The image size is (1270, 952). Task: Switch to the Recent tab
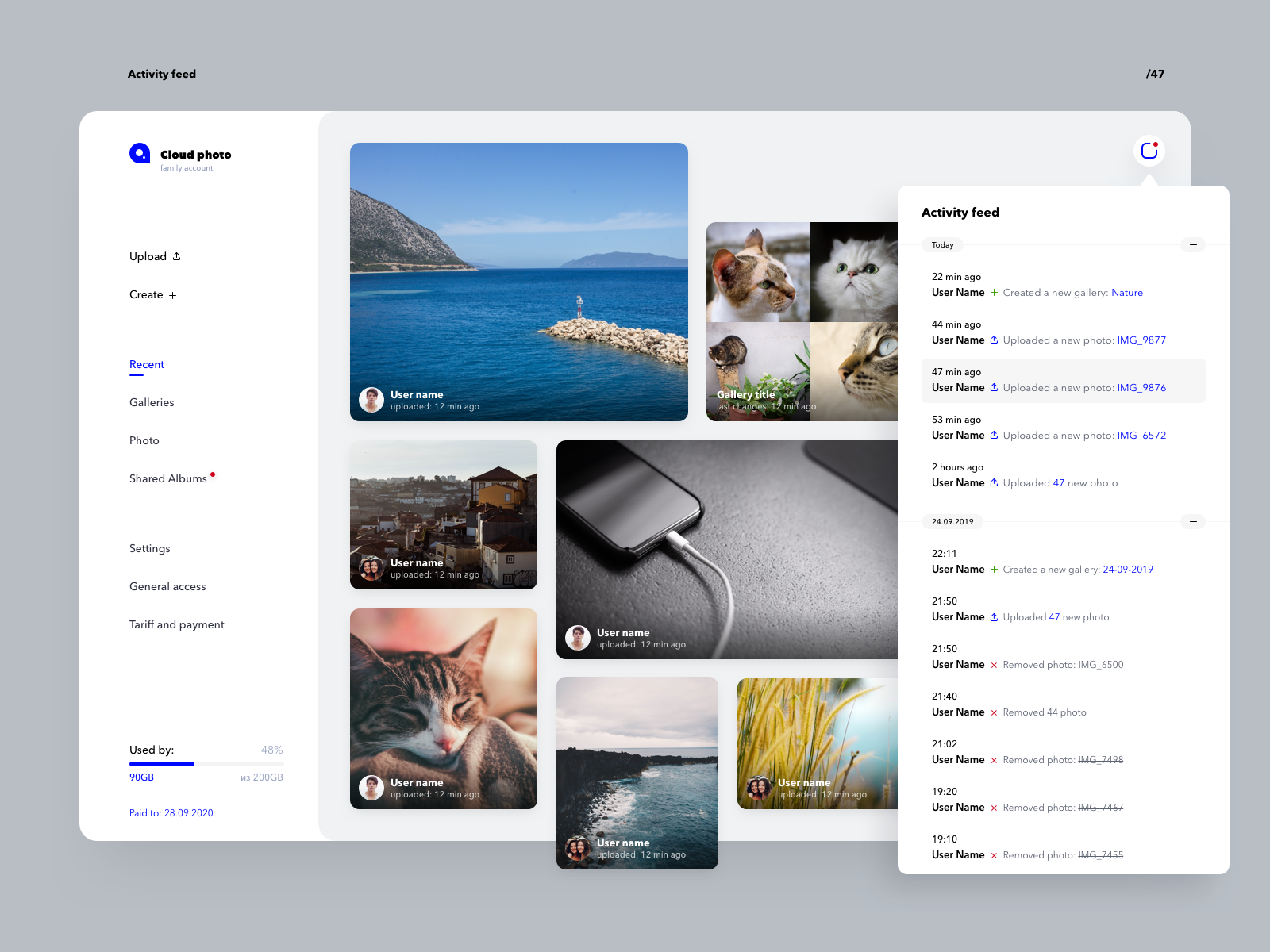[x=147, y=365]
